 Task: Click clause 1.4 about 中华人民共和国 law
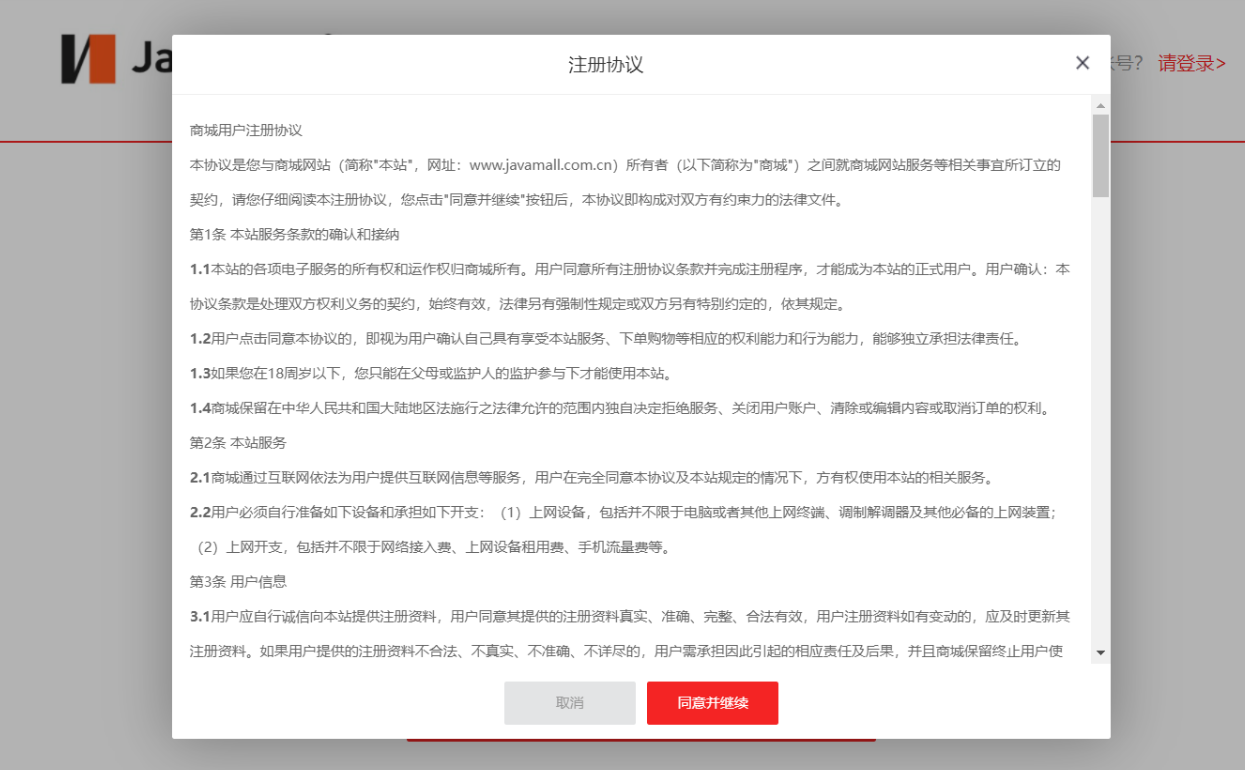(x=619, y=409)
